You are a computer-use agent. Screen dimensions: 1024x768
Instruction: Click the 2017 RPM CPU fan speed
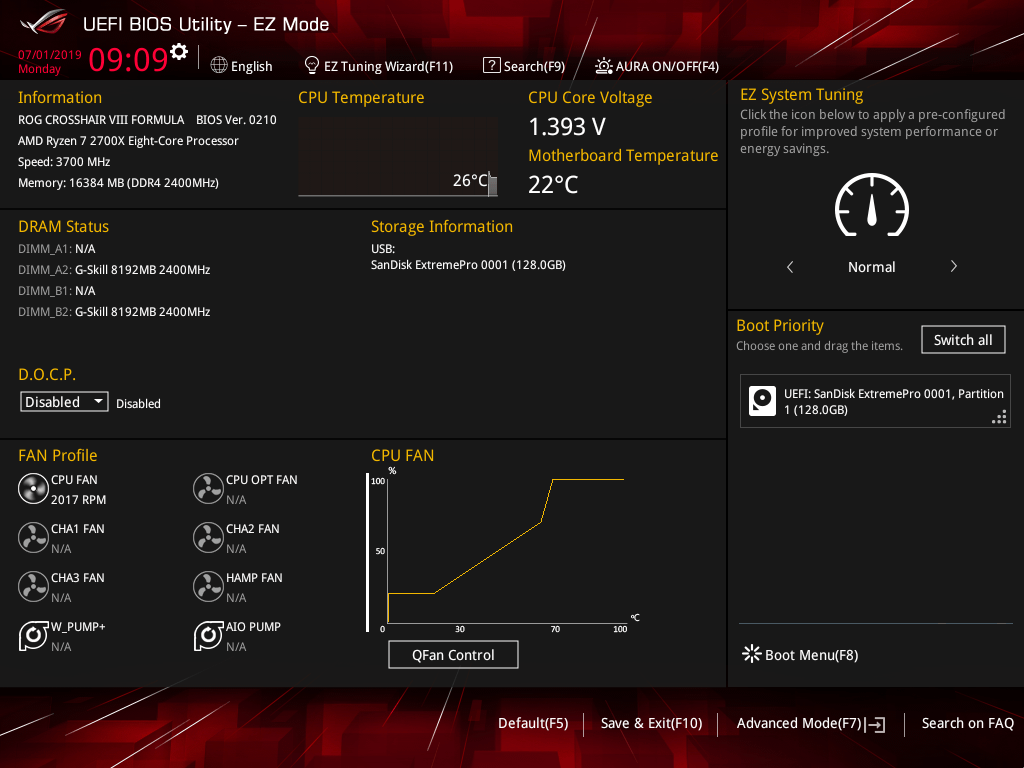click(x=78, y=500)
